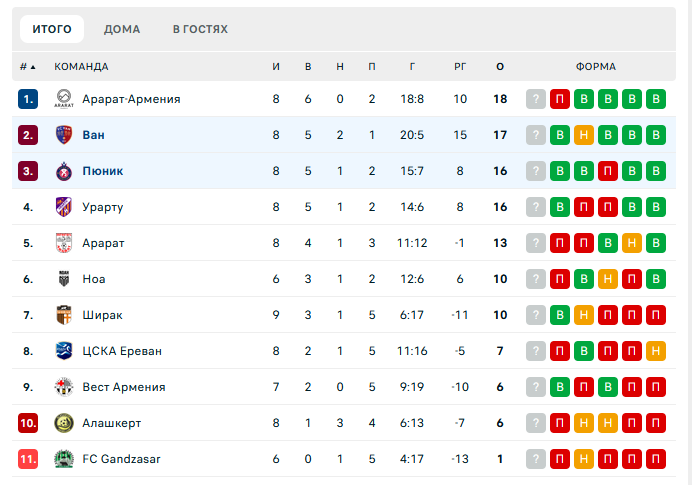Open the В ГОСТЯХ tab
Viewport: 692px width, 485px height.
coord(200,29)
